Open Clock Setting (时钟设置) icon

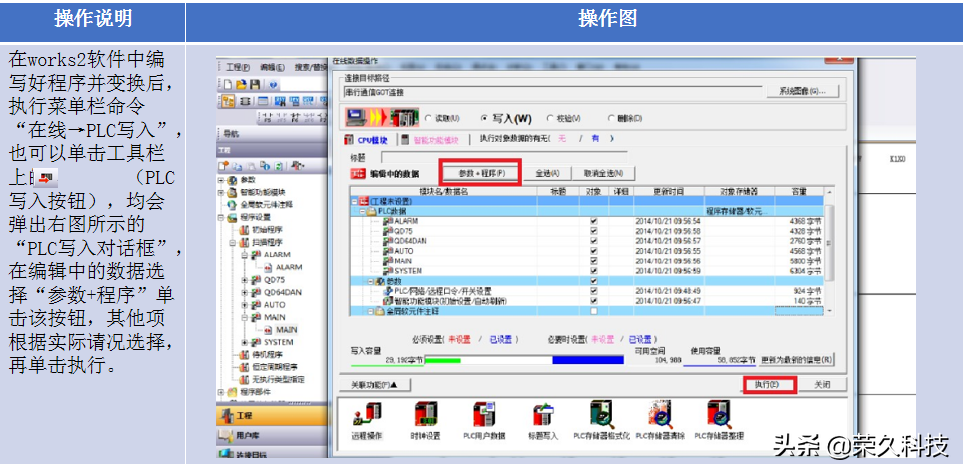point(426,420)
